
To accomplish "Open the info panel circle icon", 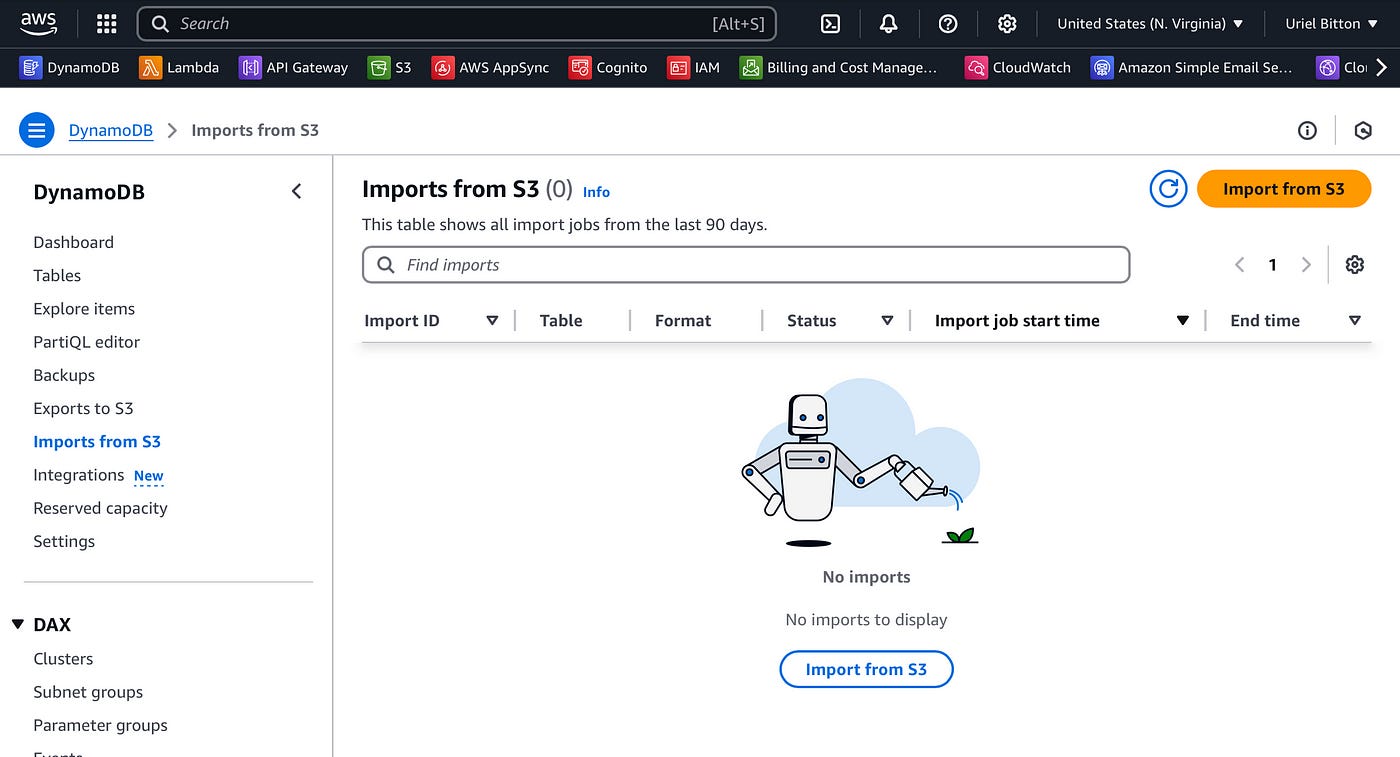I will point(1307,130).
